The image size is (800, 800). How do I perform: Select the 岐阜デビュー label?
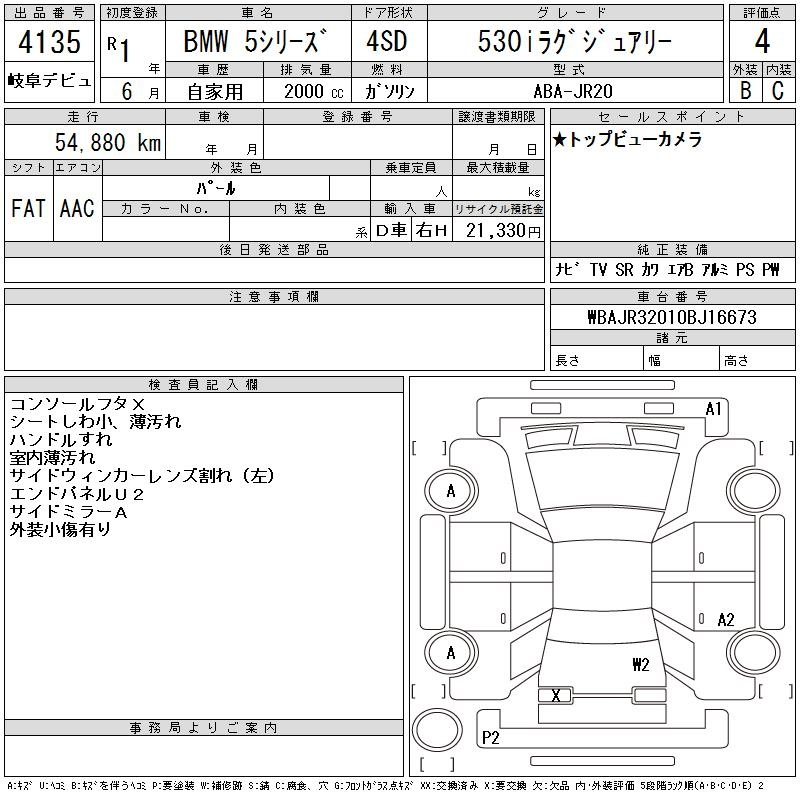click(x=49, y=81)
